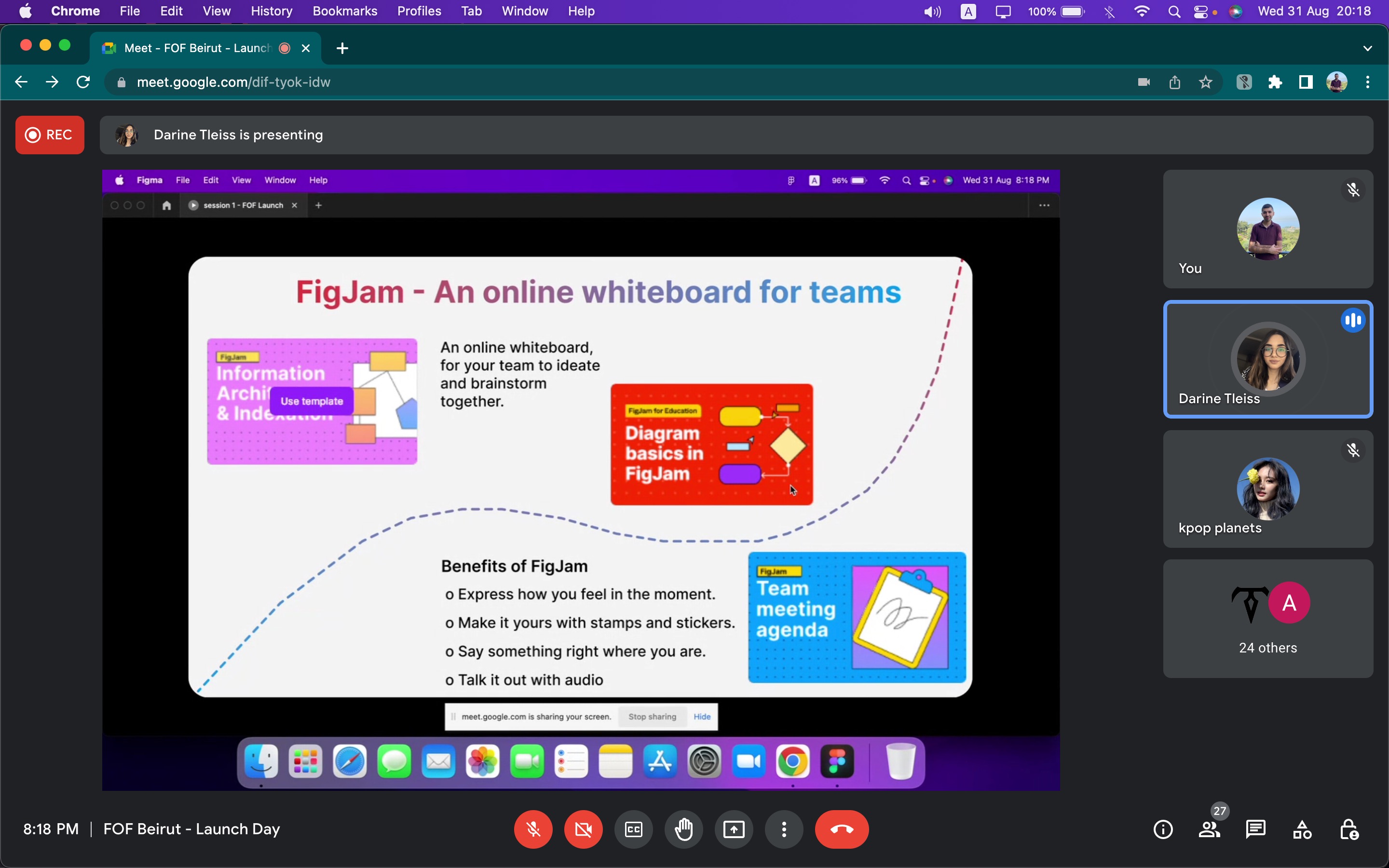Screen dimensions: 1389x868
Task: Open the Window menu in Chrome
Action: pos(525,11)
